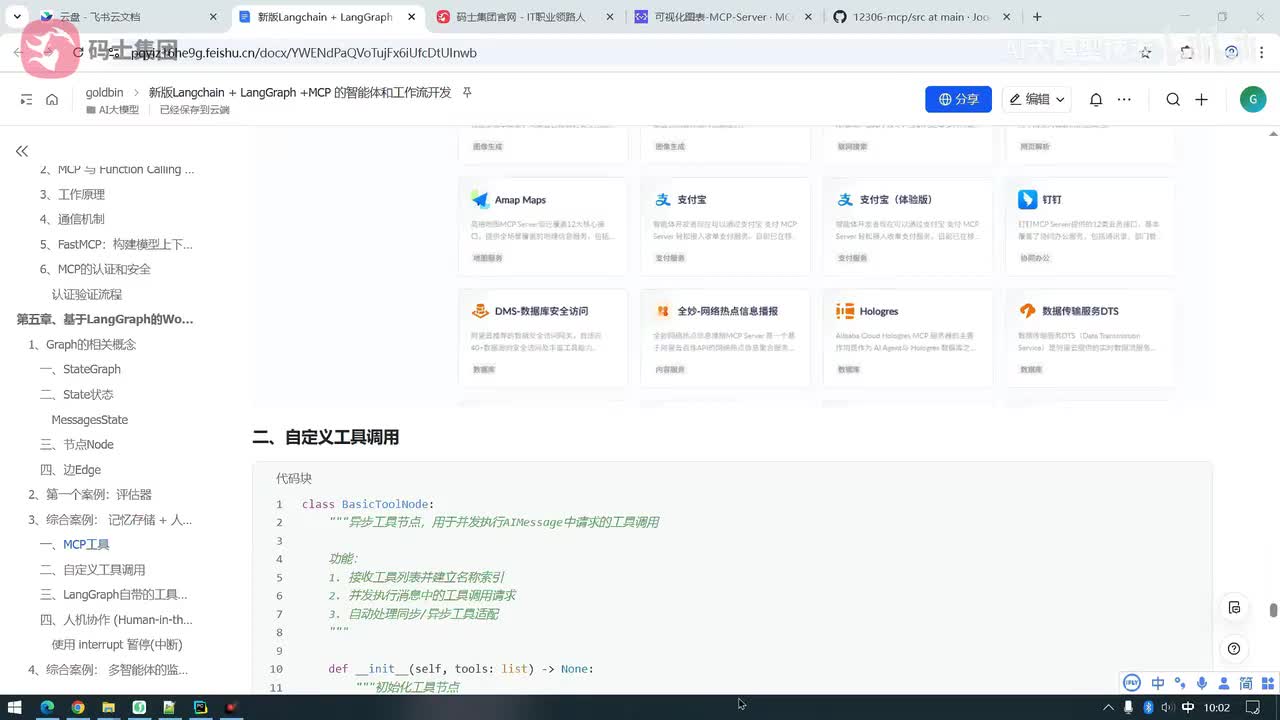
Task: Click the plus icon to create new
Action: click(1201, 99)
